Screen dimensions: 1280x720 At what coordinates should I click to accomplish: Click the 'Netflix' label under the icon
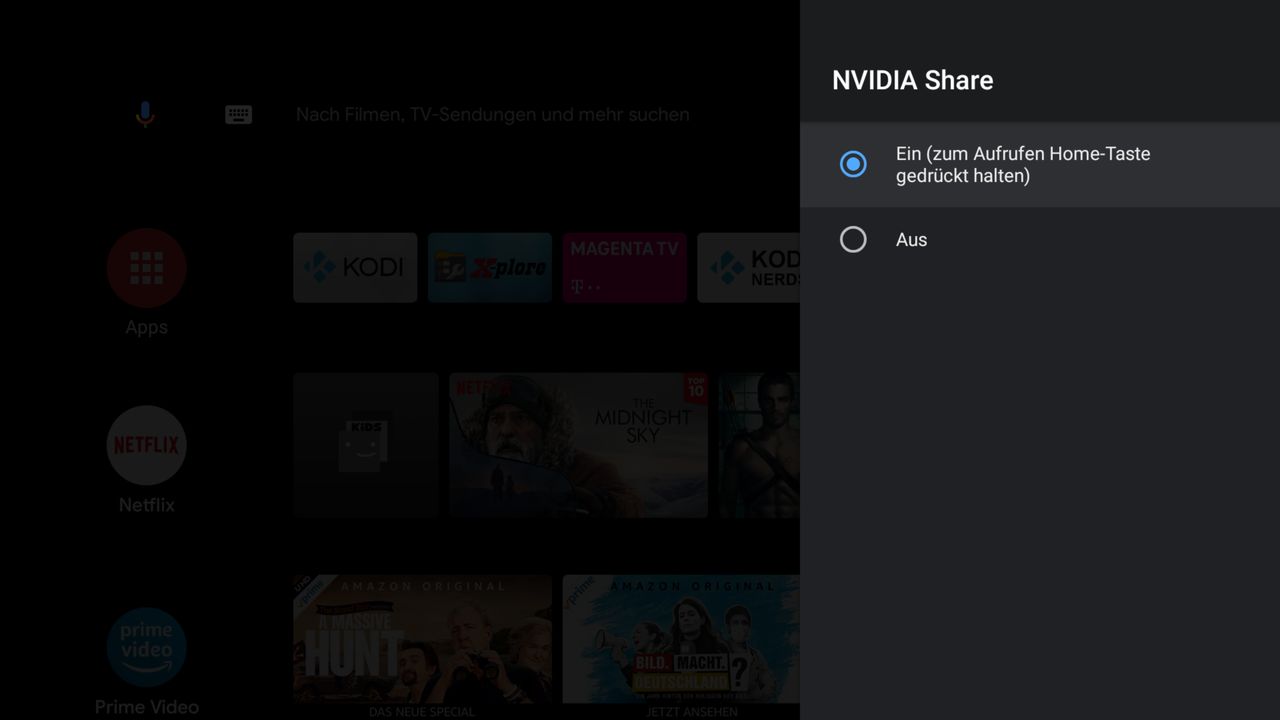146,505
